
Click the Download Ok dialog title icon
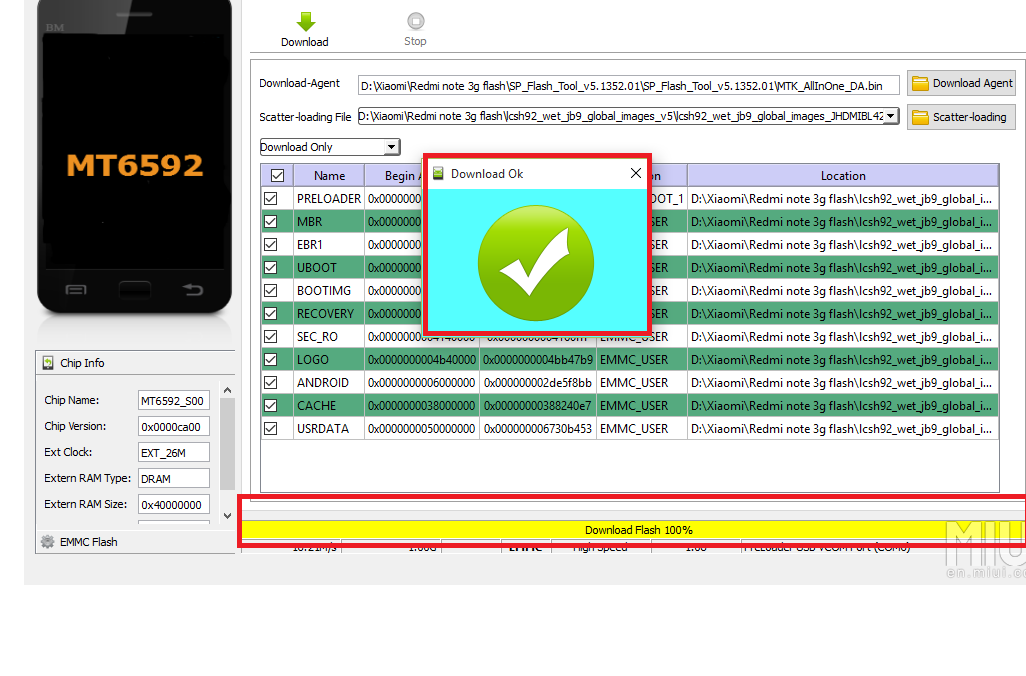point(438,173)
